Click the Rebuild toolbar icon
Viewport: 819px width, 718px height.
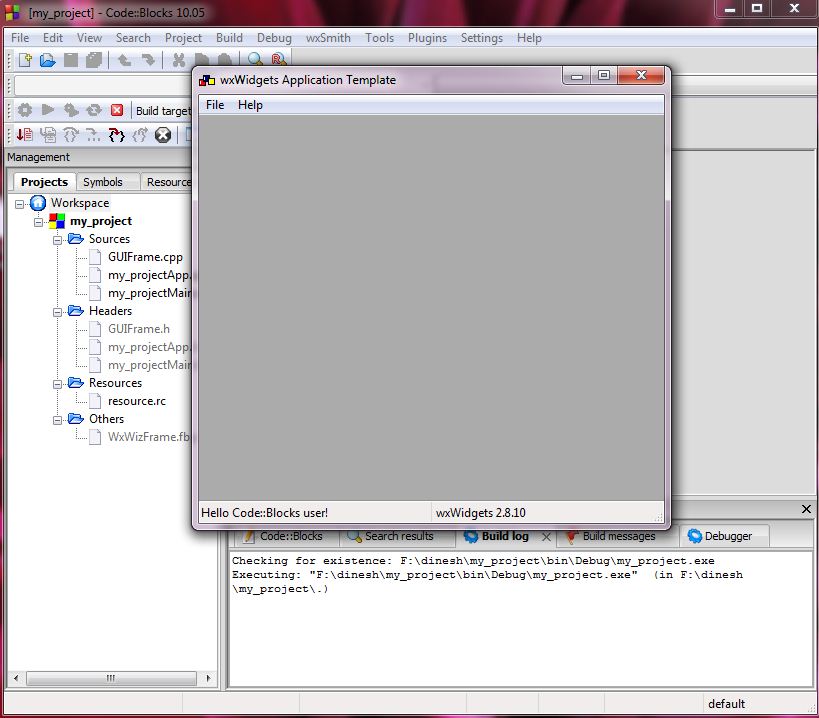pyautogui.click(x=92, y=110)
